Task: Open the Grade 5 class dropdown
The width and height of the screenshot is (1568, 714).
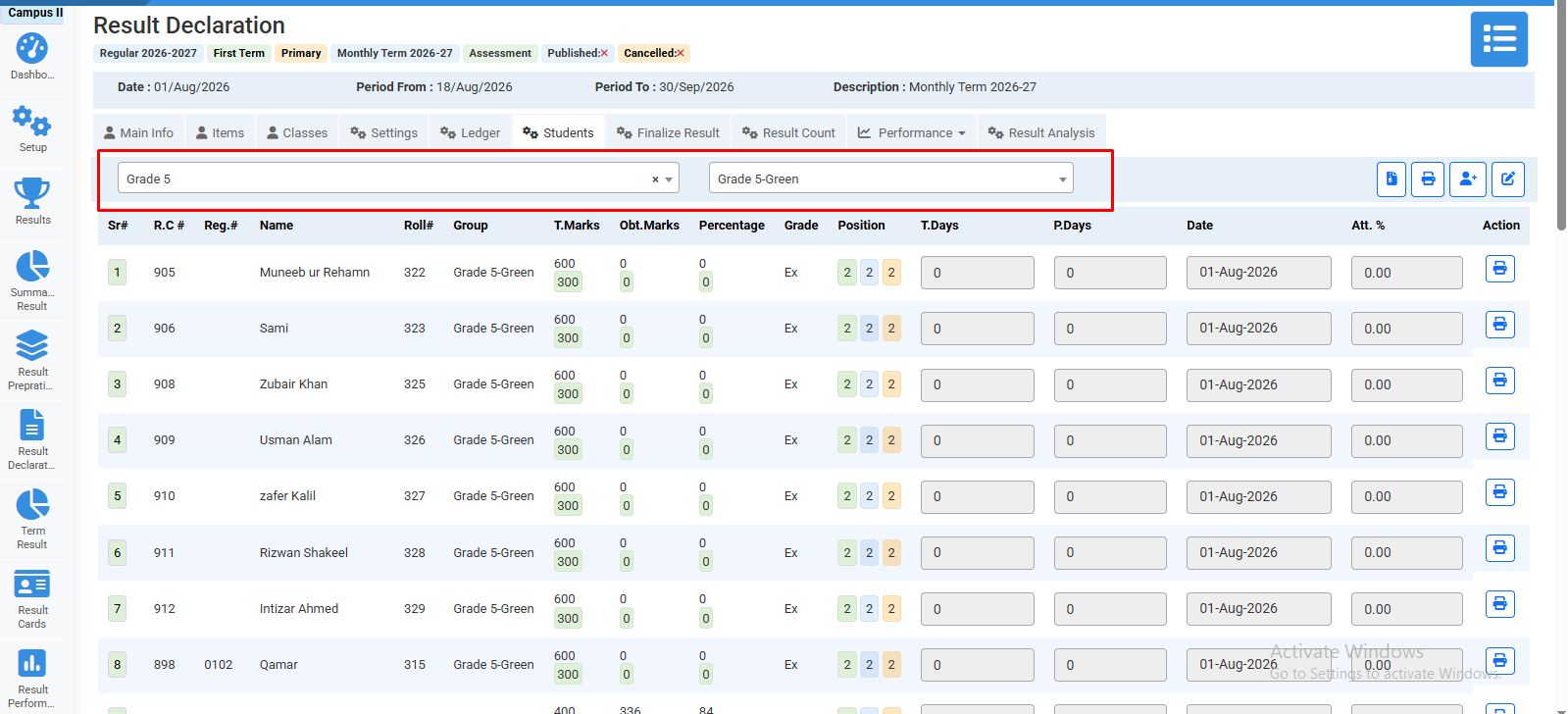Action: 398,178
